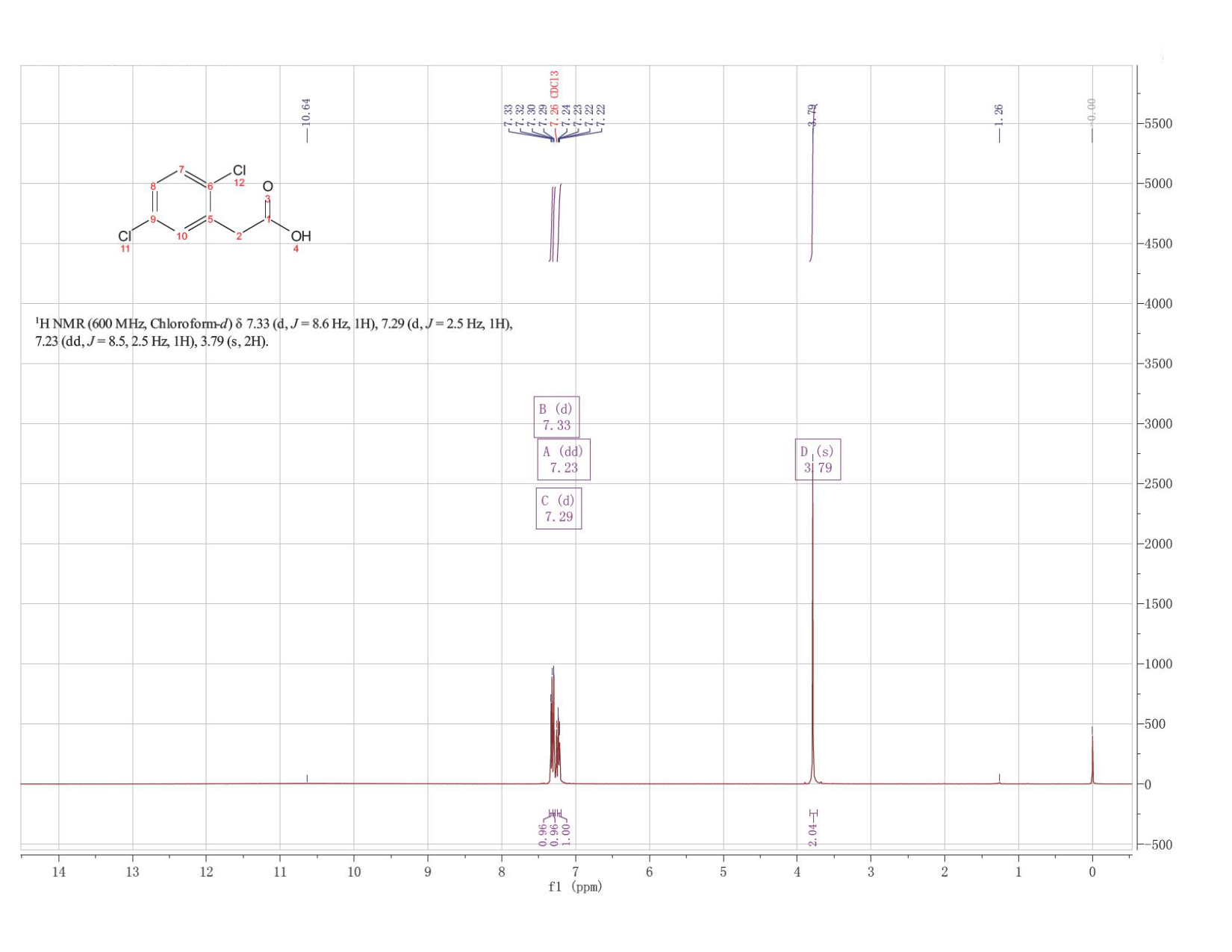Click the 1.00 integral value
Viewport: 1232px width, 952px height.
565,836
